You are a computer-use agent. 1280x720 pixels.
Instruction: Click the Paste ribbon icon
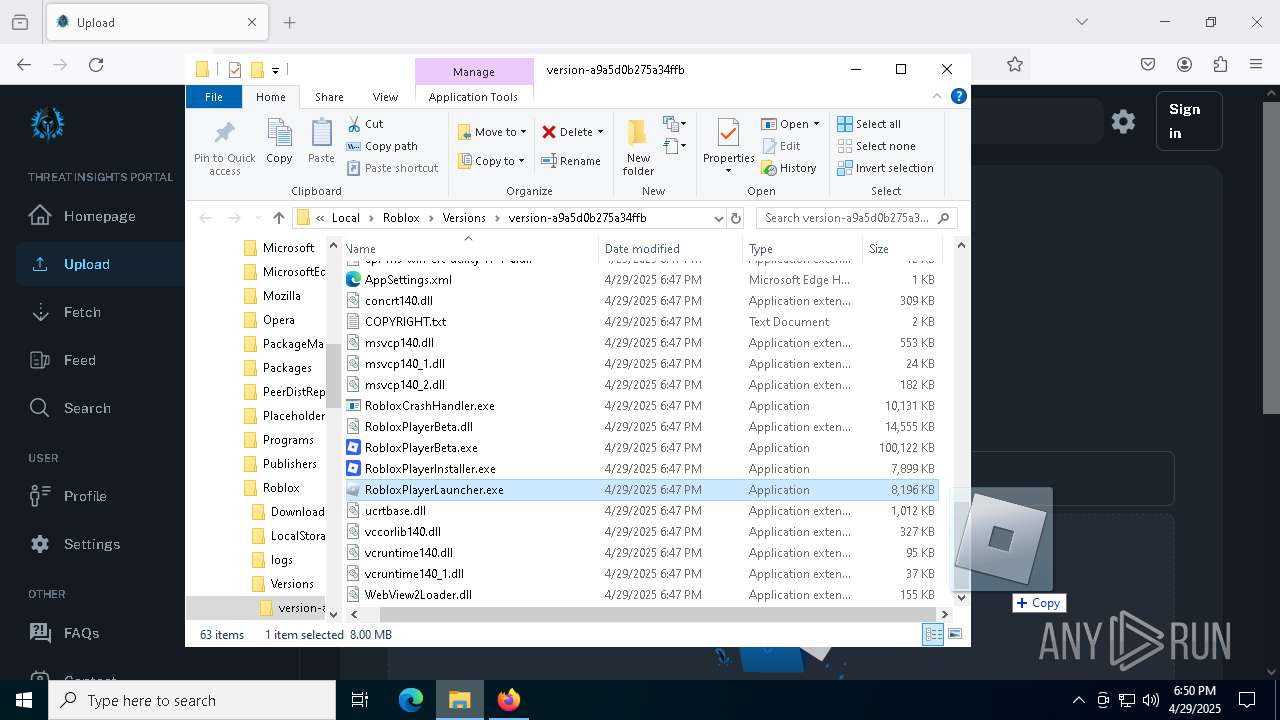coord(321,141)
